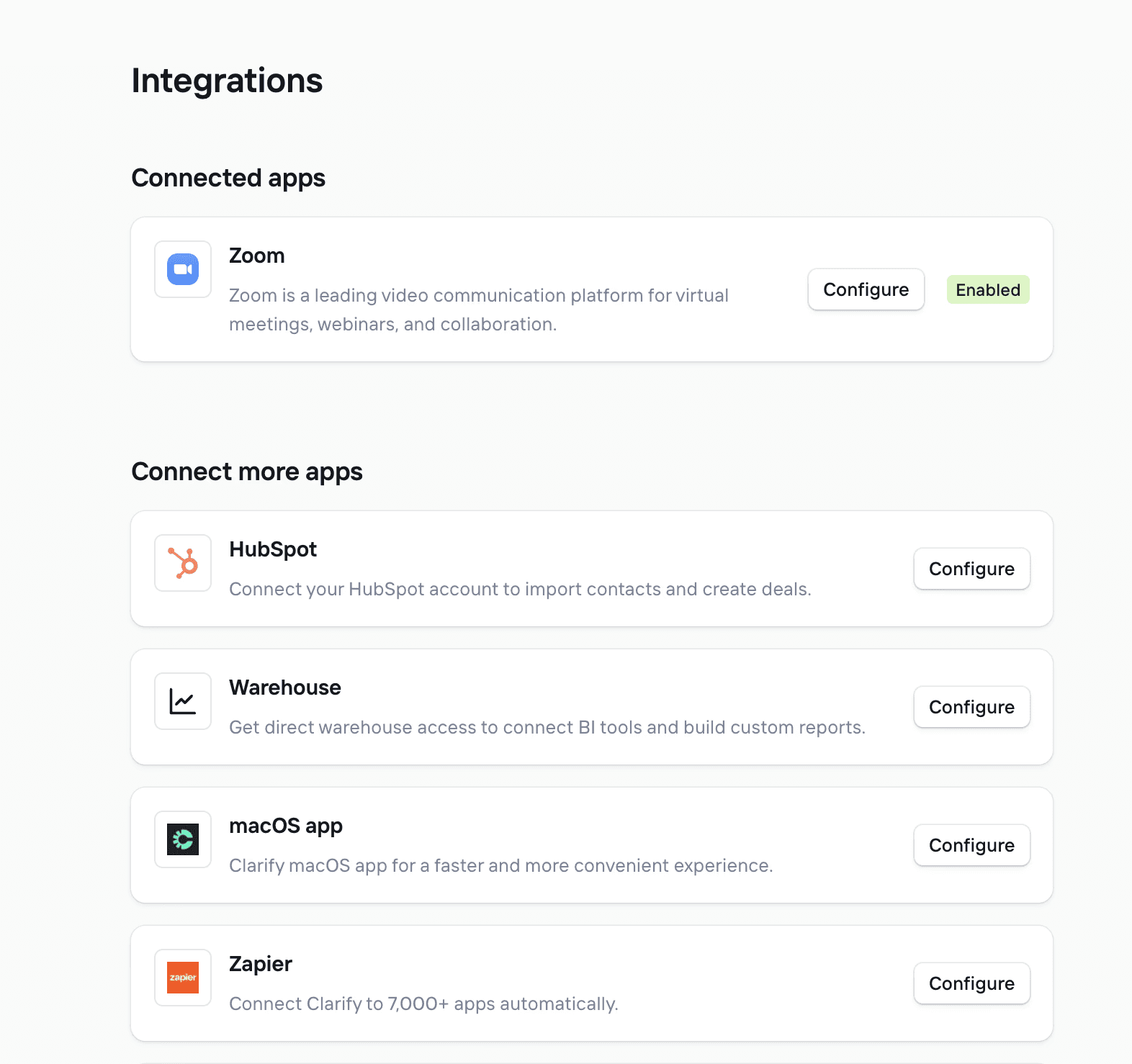Configure the Zoom integration
Image resolution: width=1132 pixels, height=1064 pixels.
[866, 289]
